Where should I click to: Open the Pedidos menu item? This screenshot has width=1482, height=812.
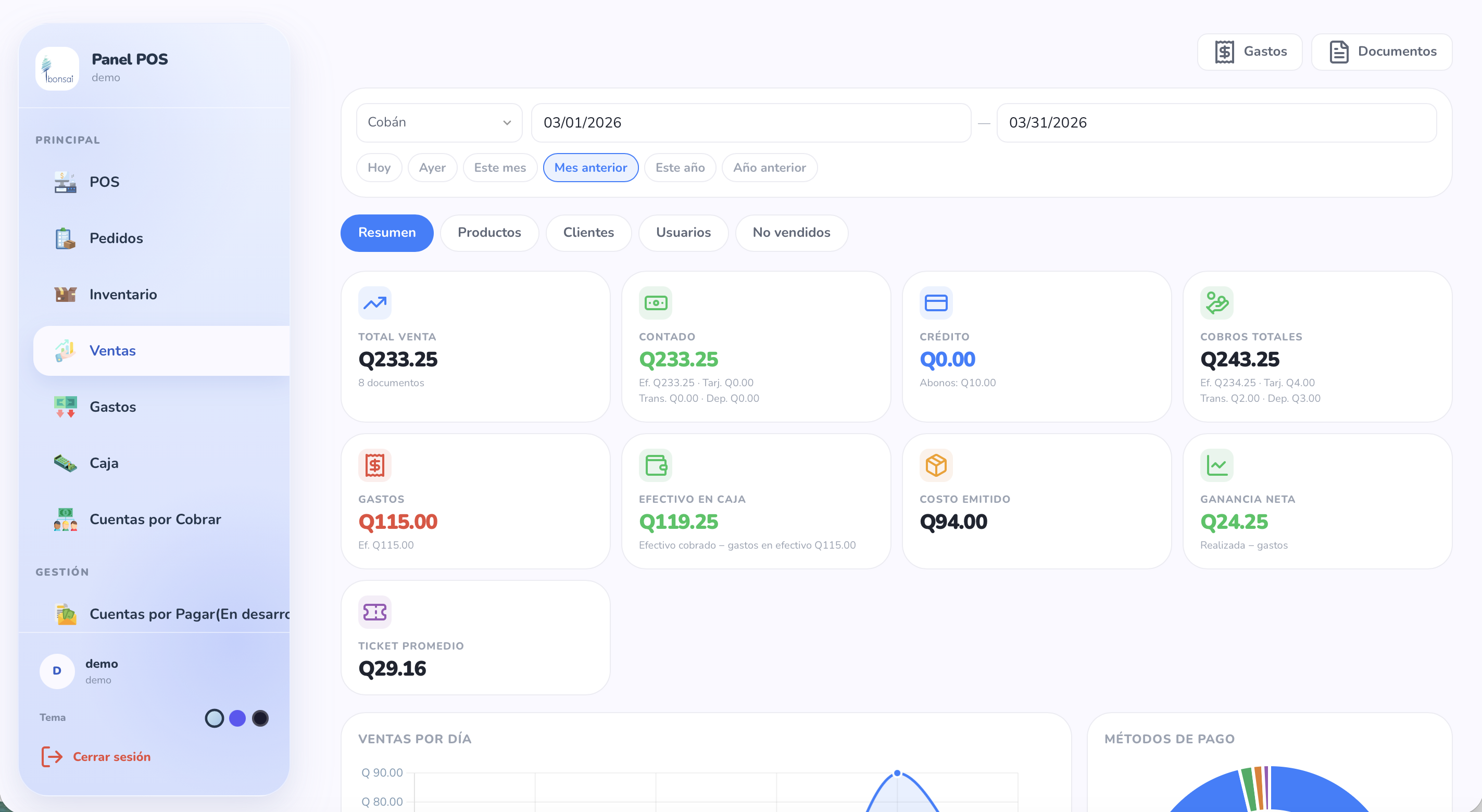[x=161, y=238]
